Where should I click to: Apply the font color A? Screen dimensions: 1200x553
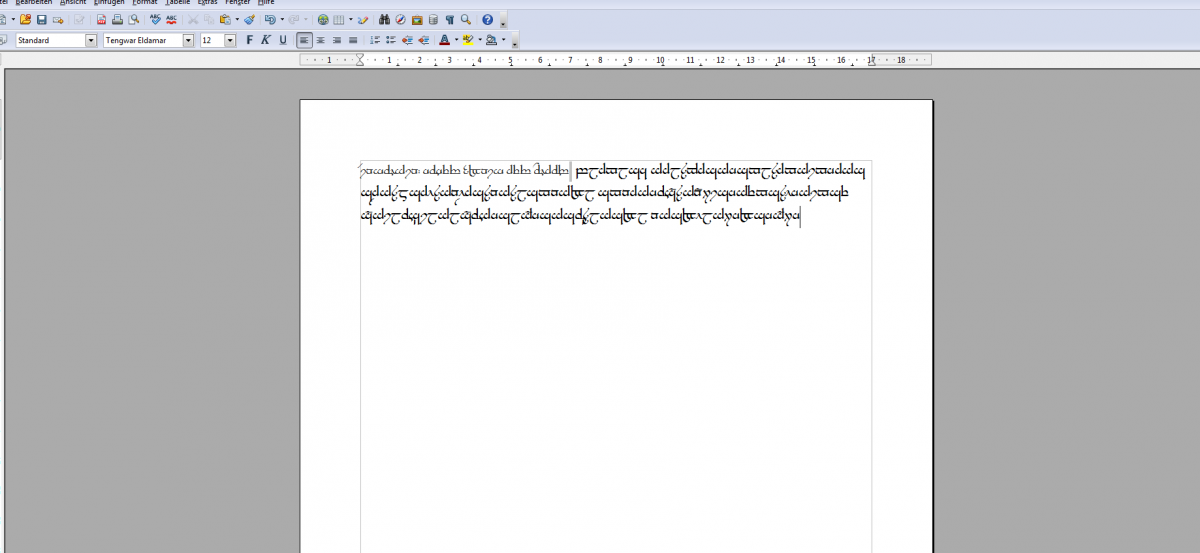444,40
